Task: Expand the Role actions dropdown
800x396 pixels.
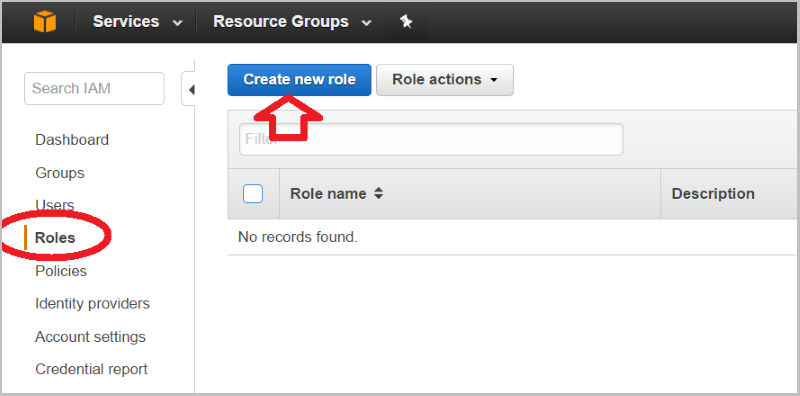Action: pos(445,80)
